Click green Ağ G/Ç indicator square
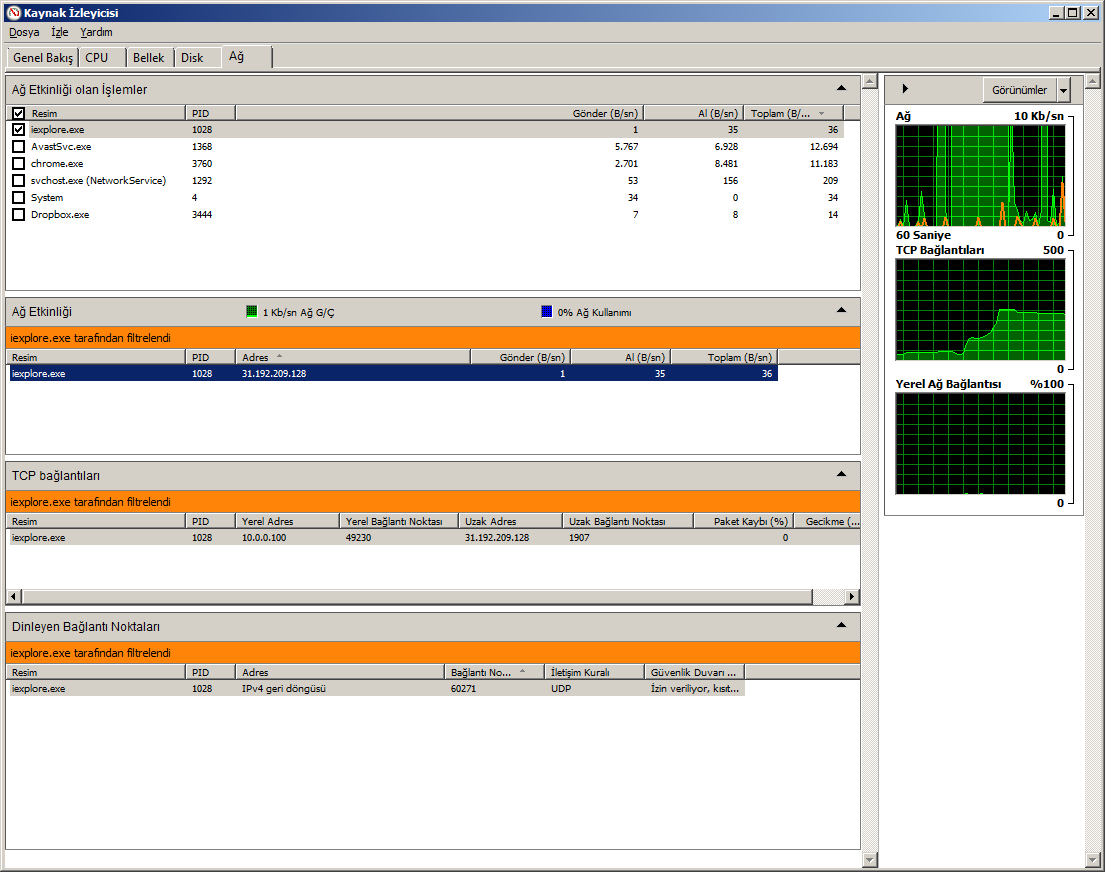Viewport: 1105px width, 872px height. [252, 312]
